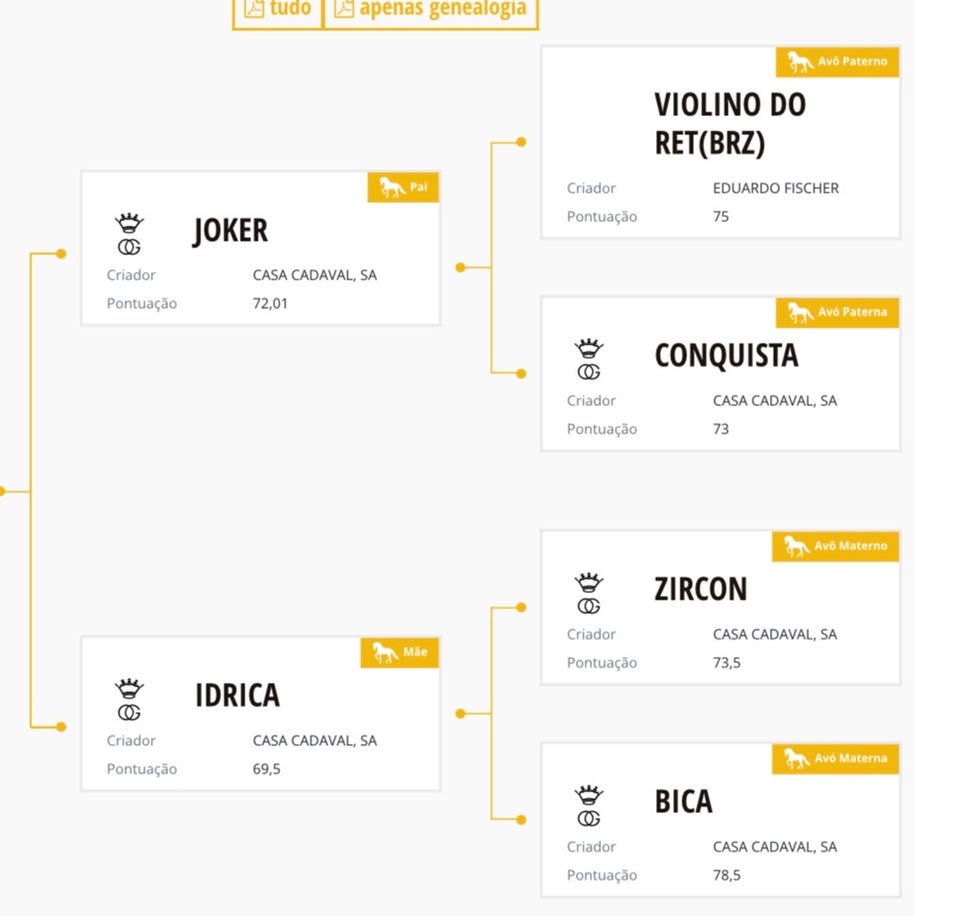Click the 'Avô Materno' badge label

tap(851, 546)
